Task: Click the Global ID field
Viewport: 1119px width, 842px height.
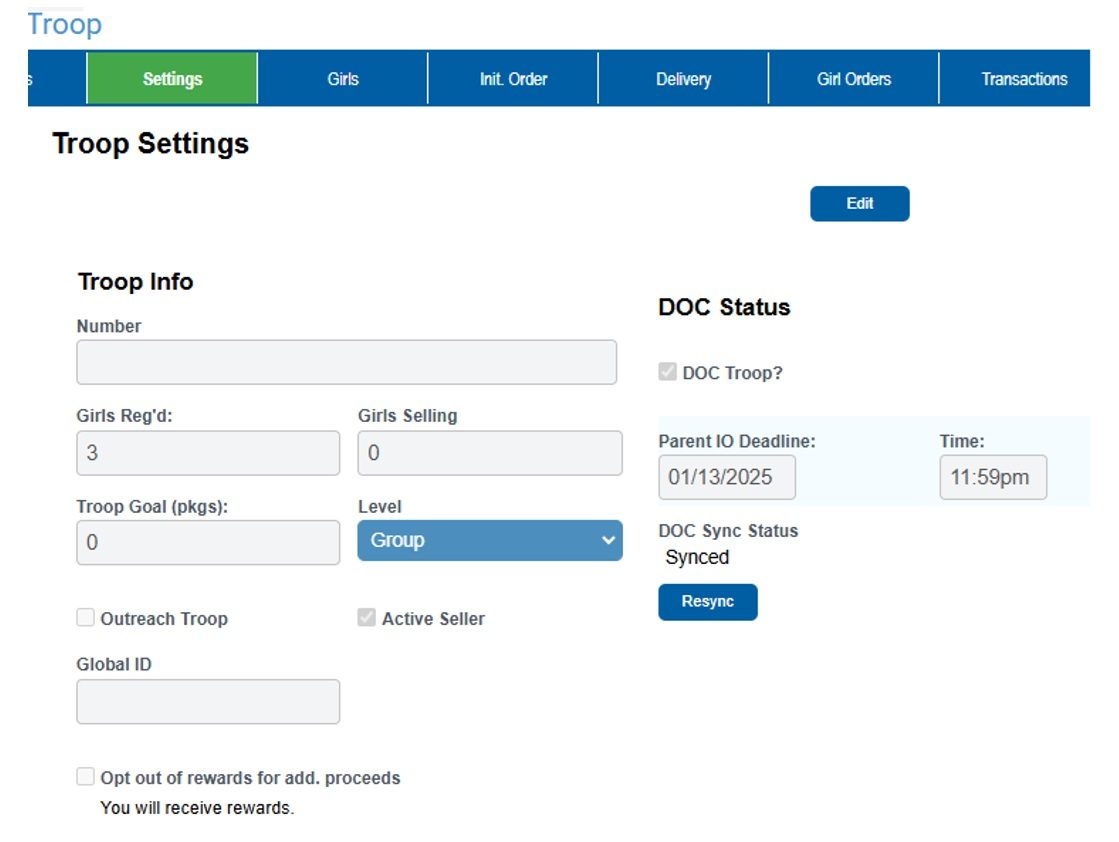Action: click(x=208, y=702)
